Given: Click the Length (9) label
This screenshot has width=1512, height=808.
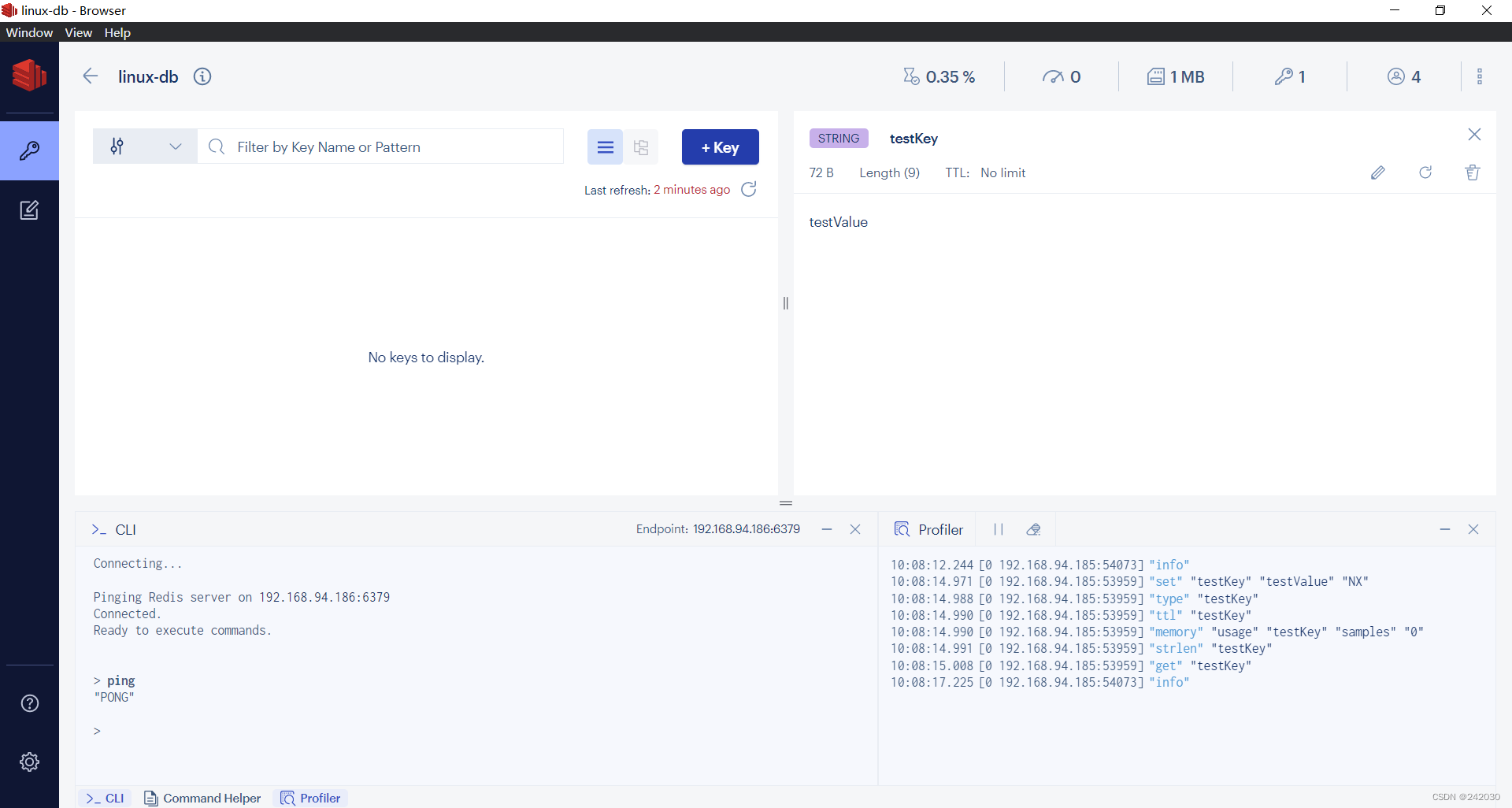Looking at the screenshot, I should coord(889,172).
